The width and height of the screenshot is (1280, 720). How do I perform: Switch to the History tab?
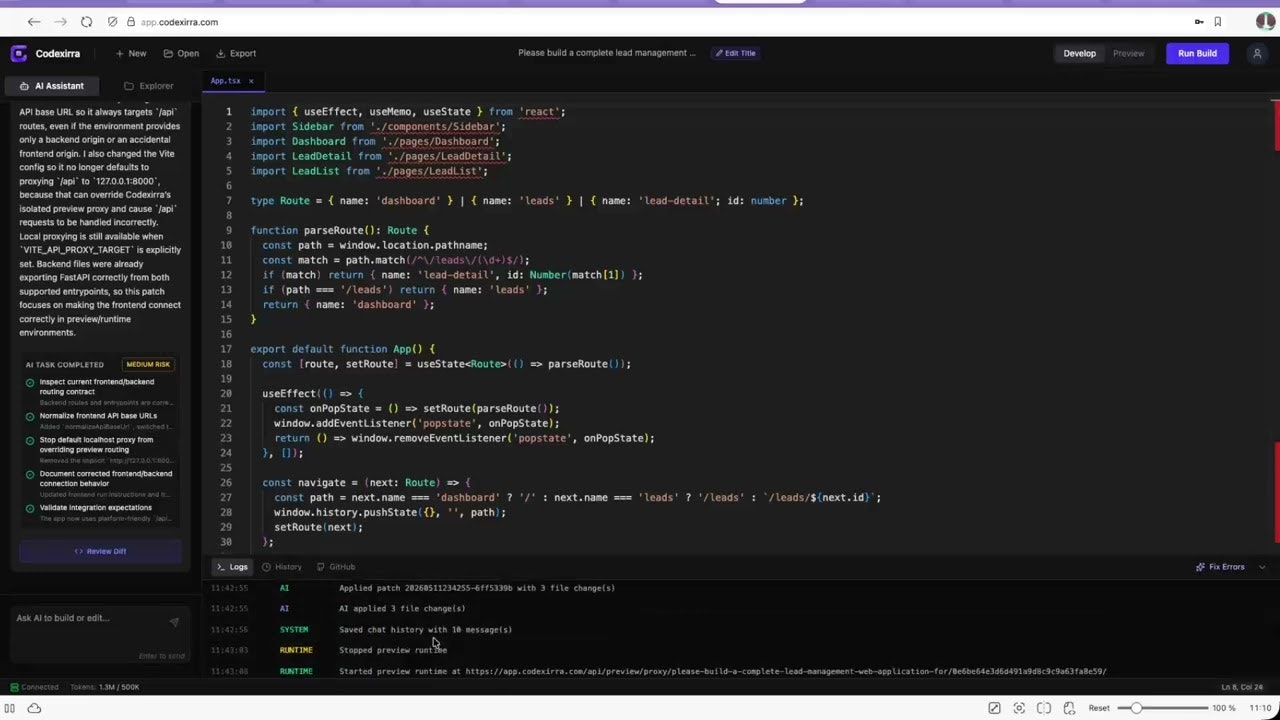[x=282, y=567]
